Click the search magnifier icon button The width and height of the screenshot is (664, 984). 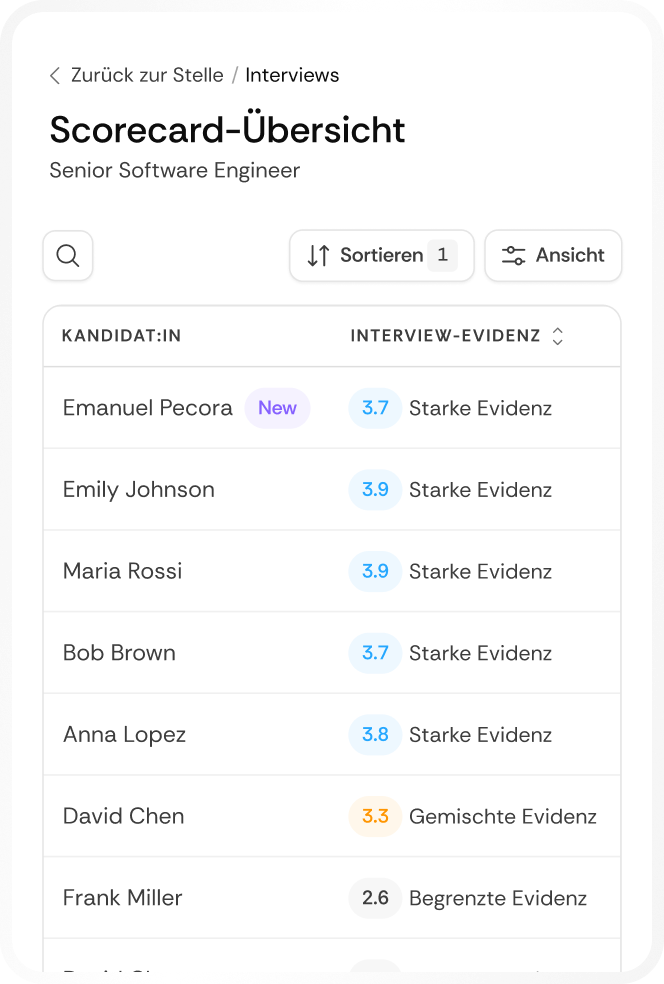68,255
